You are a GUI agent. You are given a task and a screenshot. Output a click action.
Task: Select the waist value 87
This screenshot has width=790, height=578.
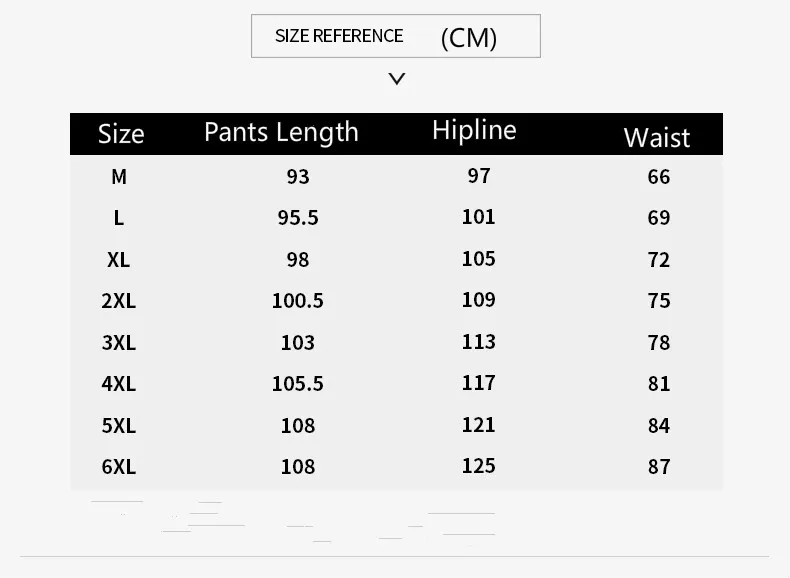tap(659, 467)
